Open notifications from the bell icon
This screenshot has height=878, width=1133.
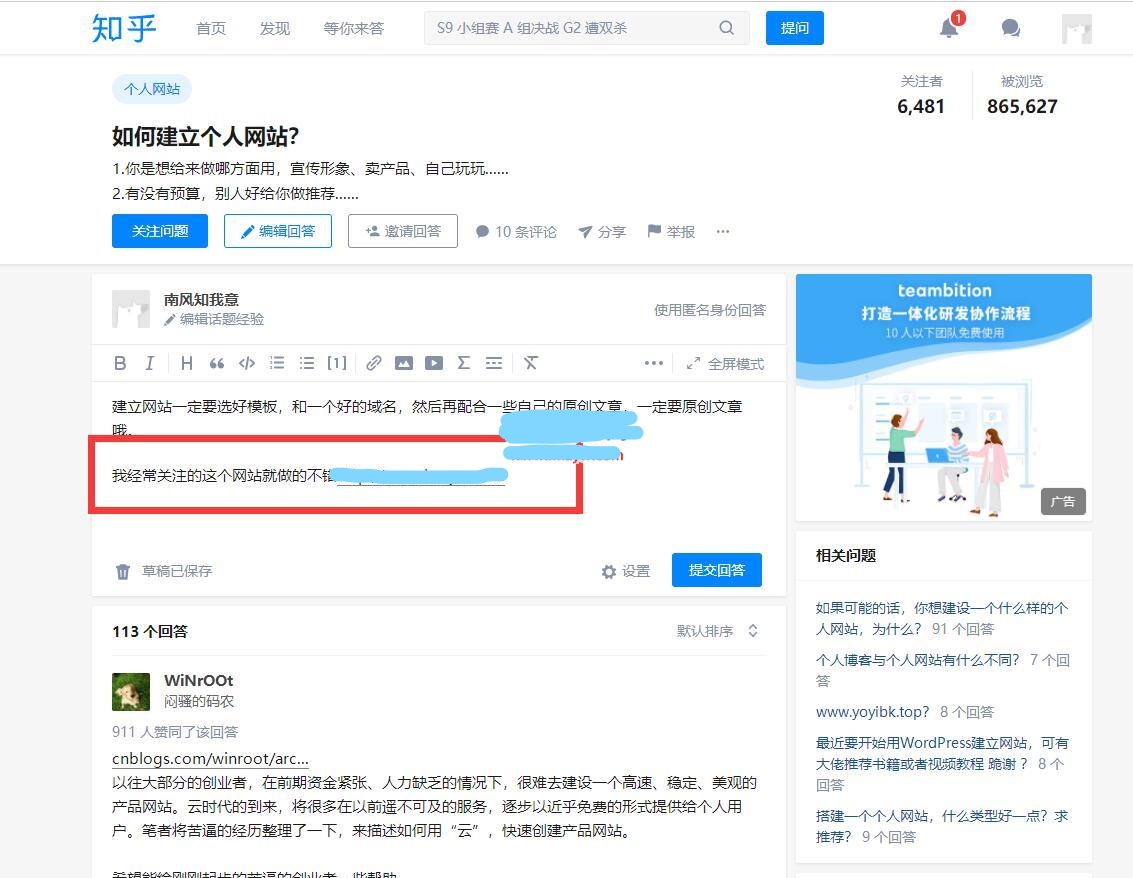(x=948, y=28)
